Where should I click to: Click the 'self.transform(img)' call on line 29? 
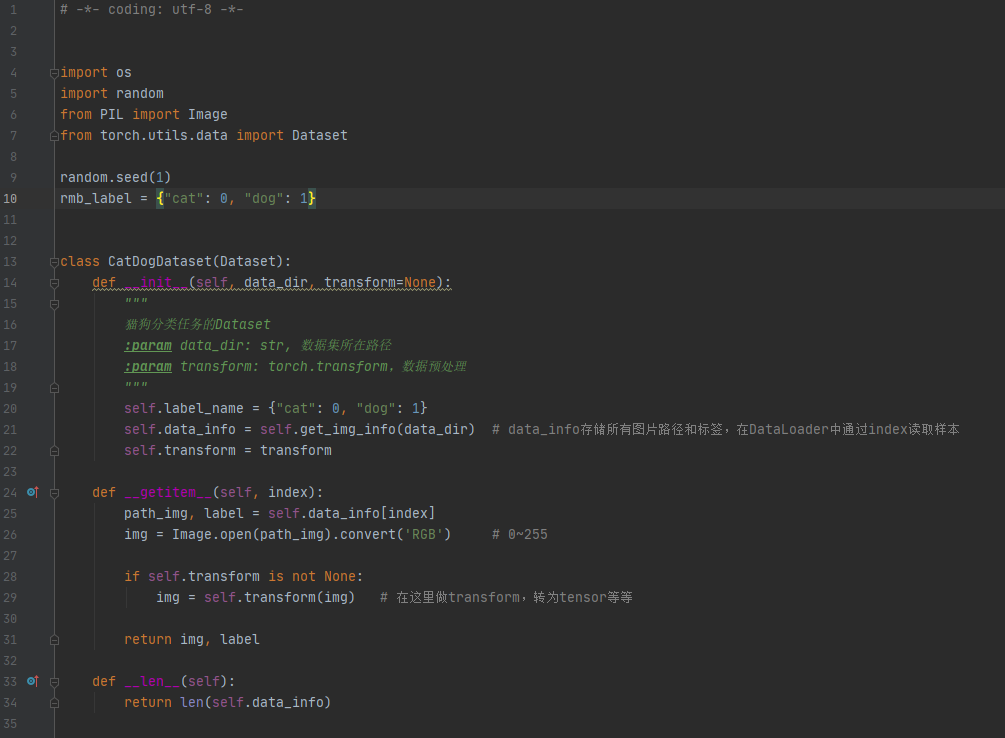coord(279,598)
